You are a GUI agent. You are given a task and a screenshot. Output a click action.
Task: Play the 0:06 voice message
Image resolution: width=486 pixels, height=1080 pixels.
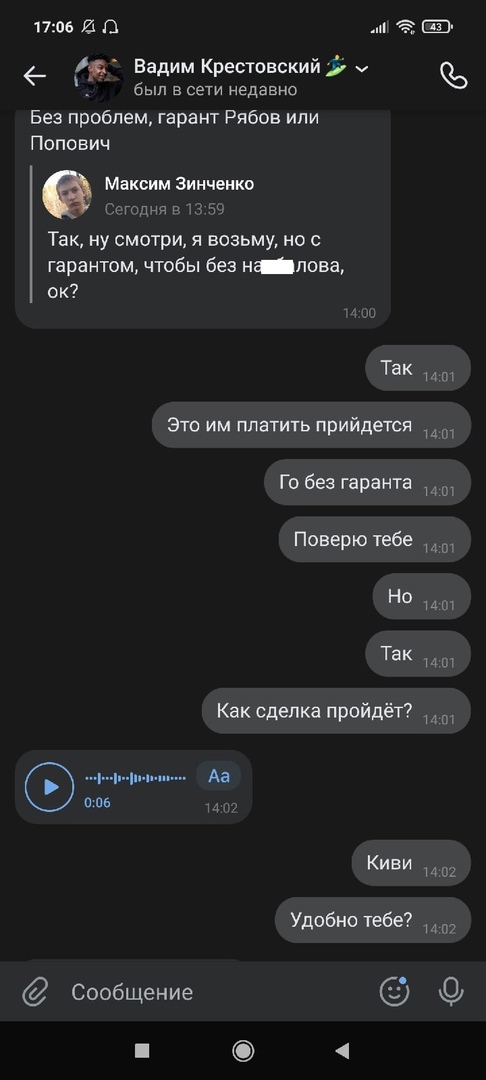pos(50,787)
